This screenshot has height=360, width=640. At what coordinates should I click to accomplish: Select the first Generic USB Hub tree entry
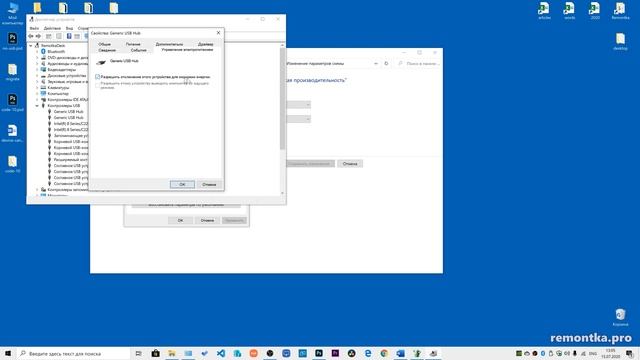coord(68,111)
